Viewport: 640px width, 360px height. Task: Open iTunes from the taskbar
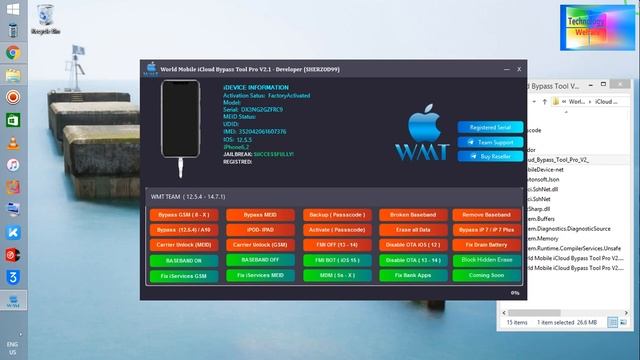click(x=13, y=165)
